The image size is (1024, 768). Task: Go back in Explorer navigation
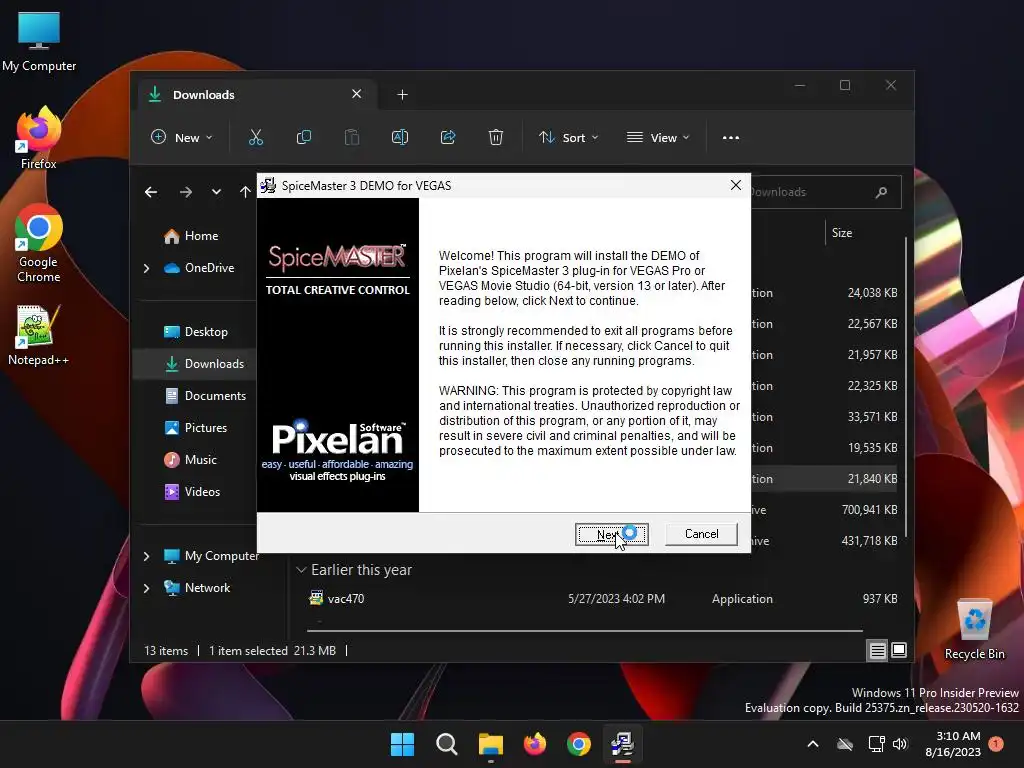(x=151, y=192)
